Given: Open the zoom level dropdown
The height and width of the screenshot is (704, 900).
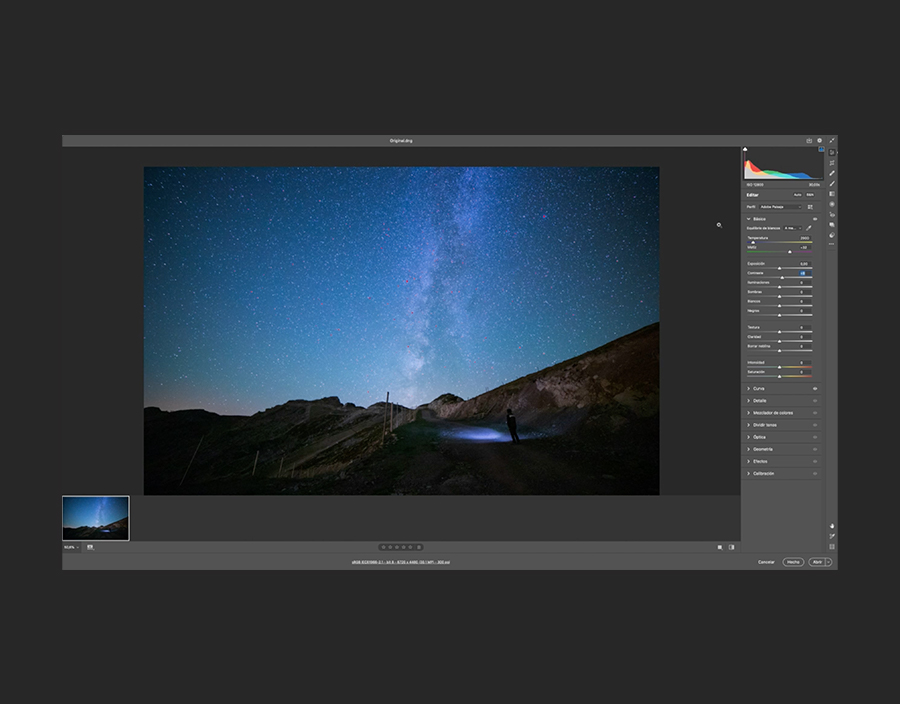Looking at the screenshot, I should tap(72, 547).
